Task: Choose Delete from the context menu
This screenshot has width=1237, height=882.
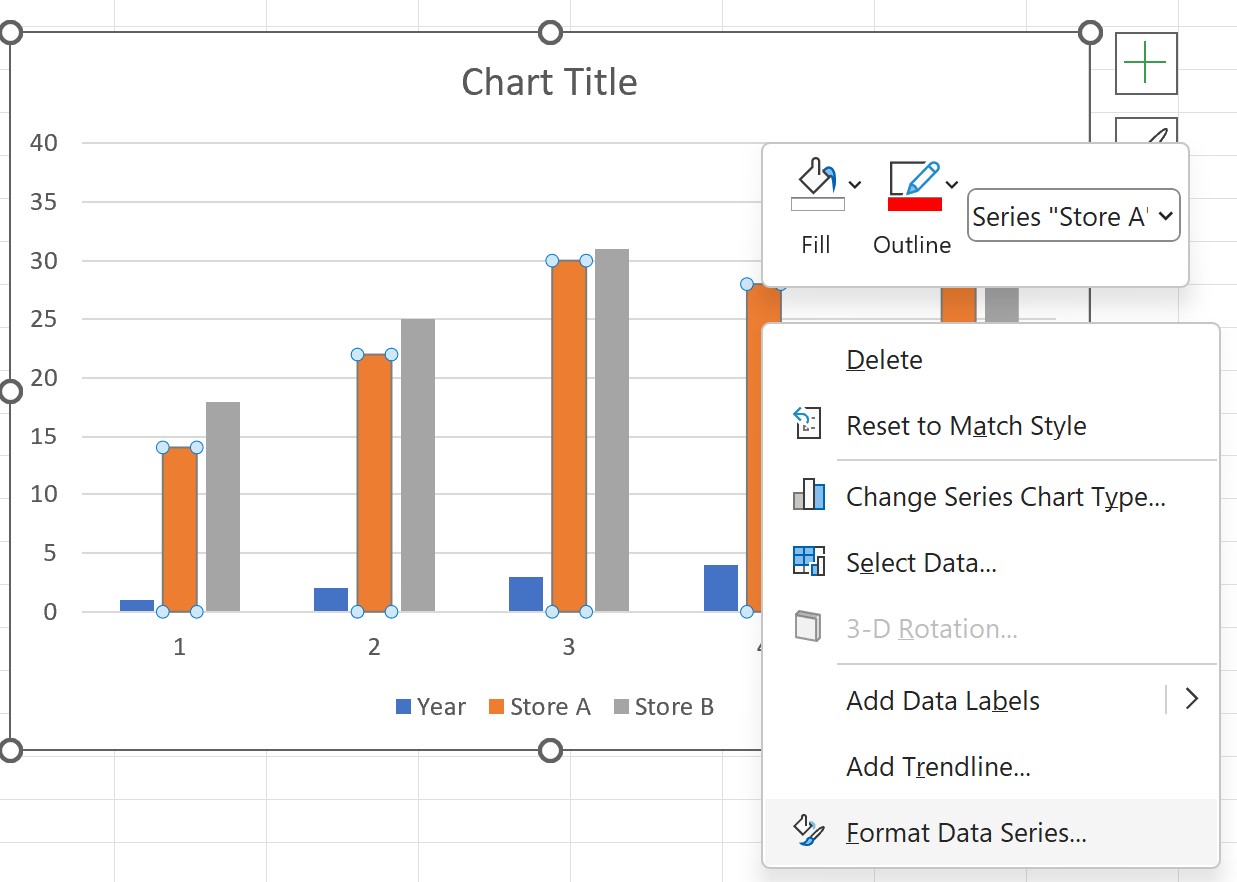Action: pos(884,359)
